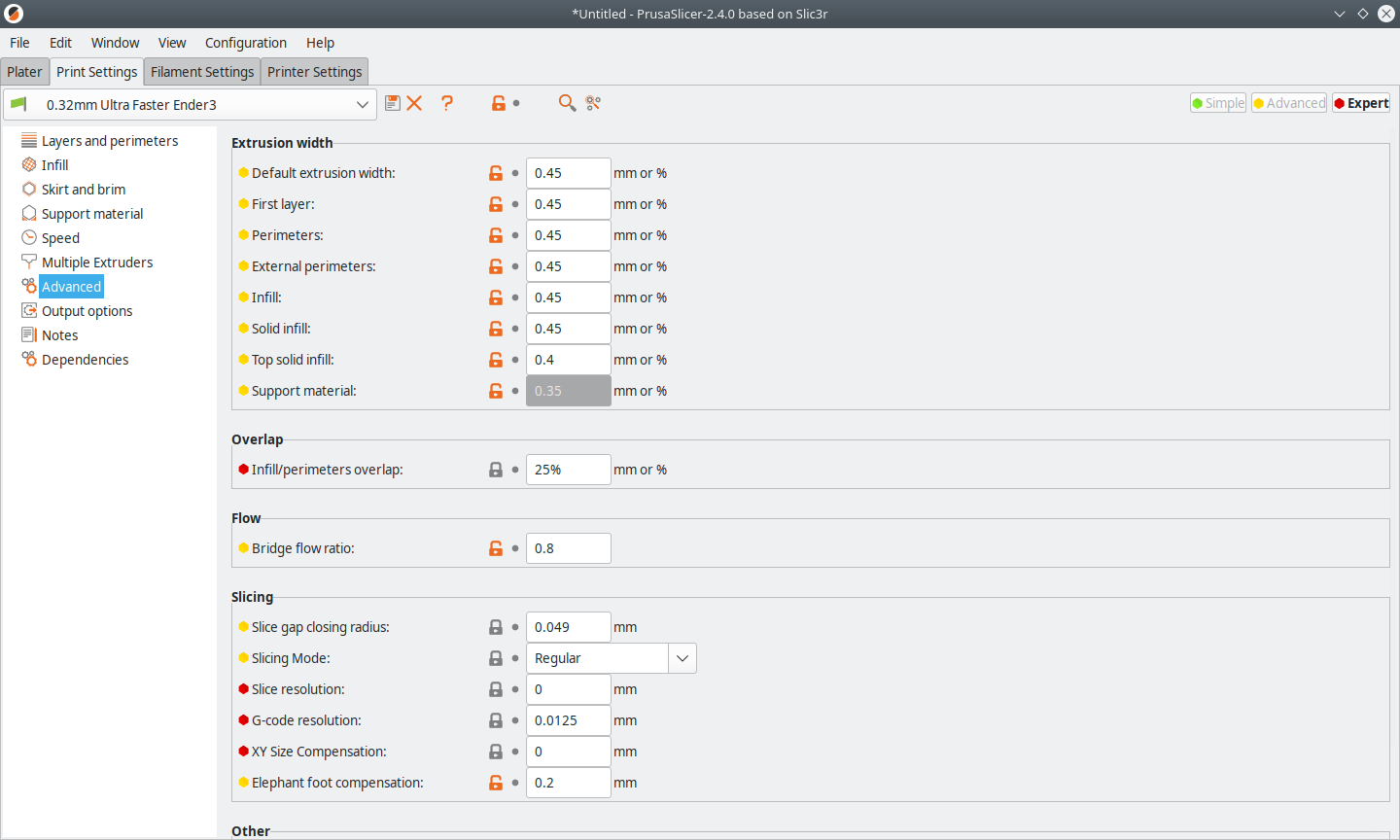The image size is (1400, 840).
Task: Switch to Advanced mode
Action: tap(1289, 103)
